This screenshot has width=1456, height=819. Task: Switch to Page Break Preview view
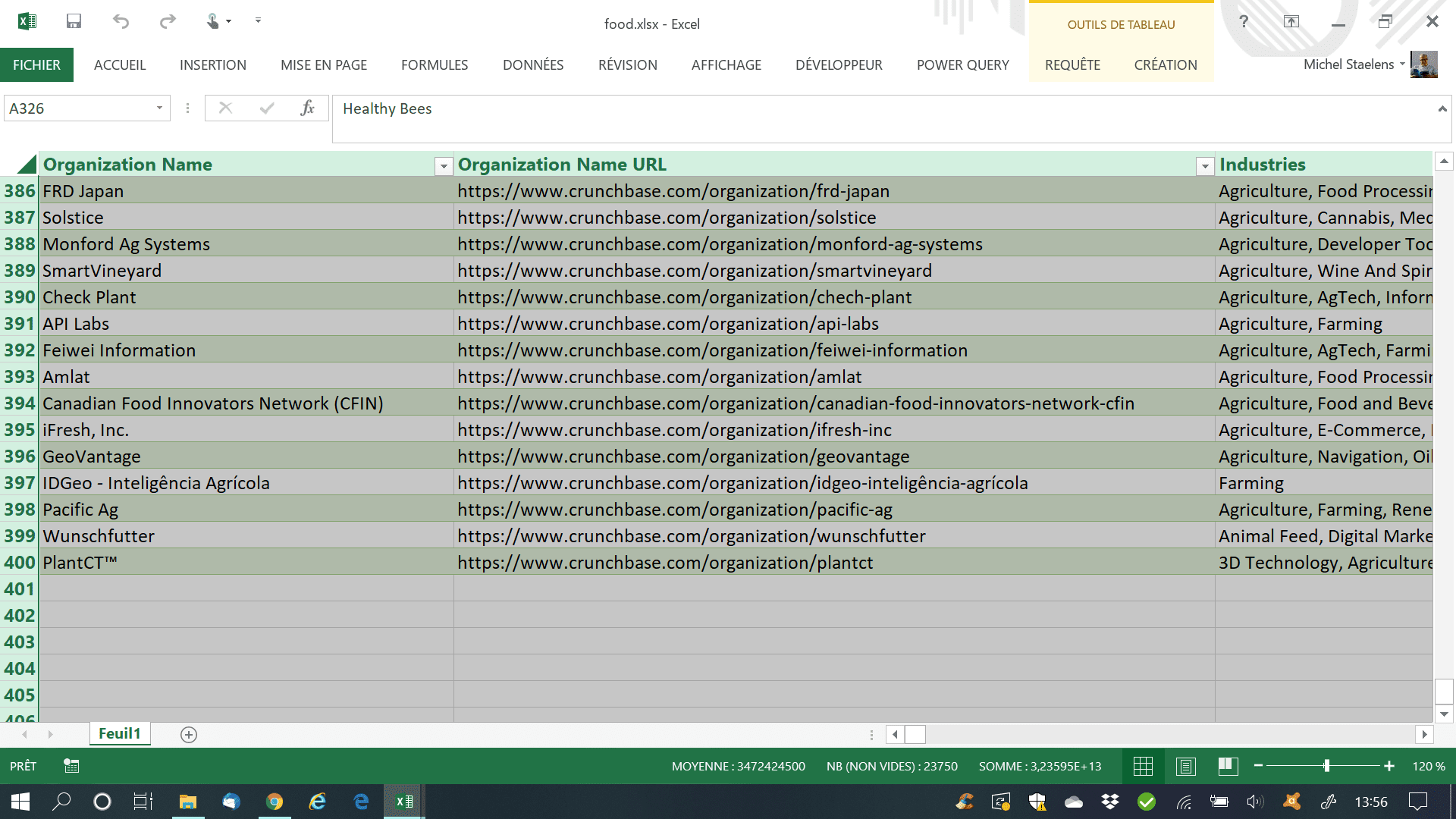(1228, 766)
